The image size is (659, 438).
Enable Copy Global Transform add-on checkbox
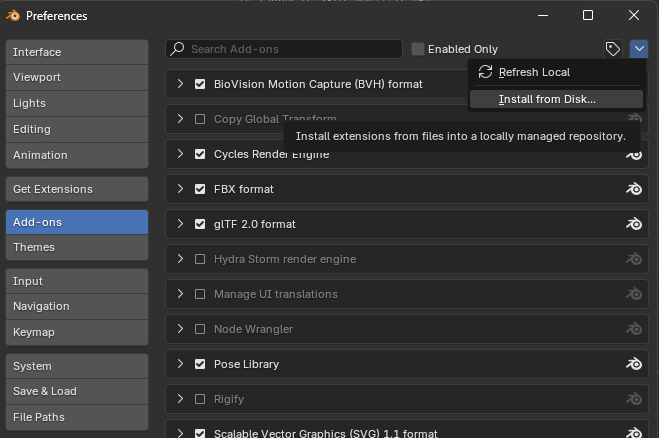(200, 119)
